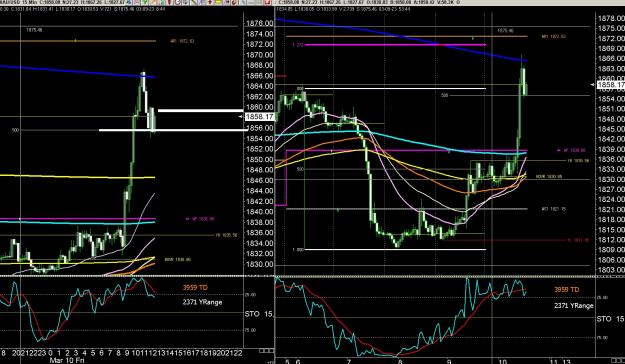
Task: Select the orange 3959 TD label in left indicator pane
Action: (195, 287)
